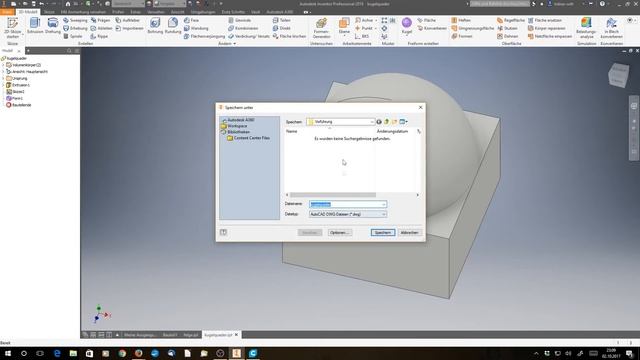Screen dimensions: 640x360
Task: Open the Belastungsanalyse simulation tool
Action: (587, 28)
